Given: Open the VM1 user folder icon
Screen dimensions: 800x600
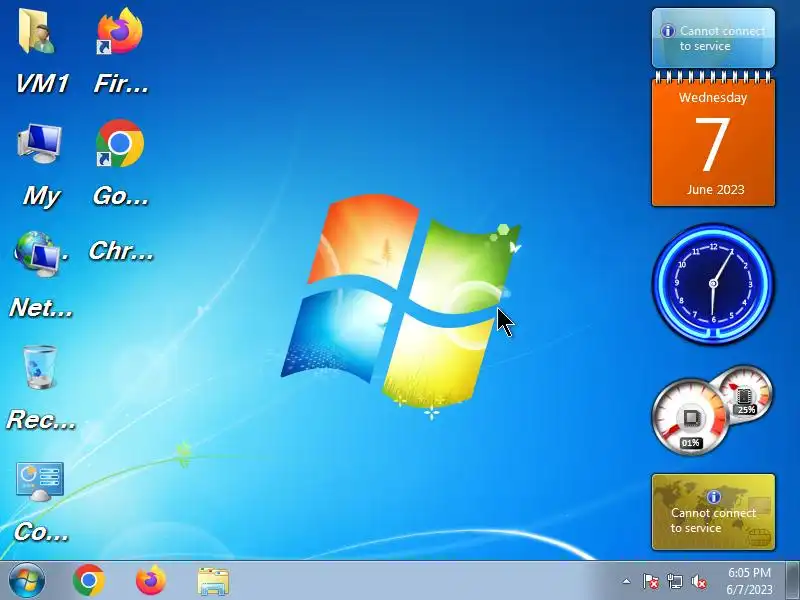Looking at the screenshot, I should (x=37, y=31).
